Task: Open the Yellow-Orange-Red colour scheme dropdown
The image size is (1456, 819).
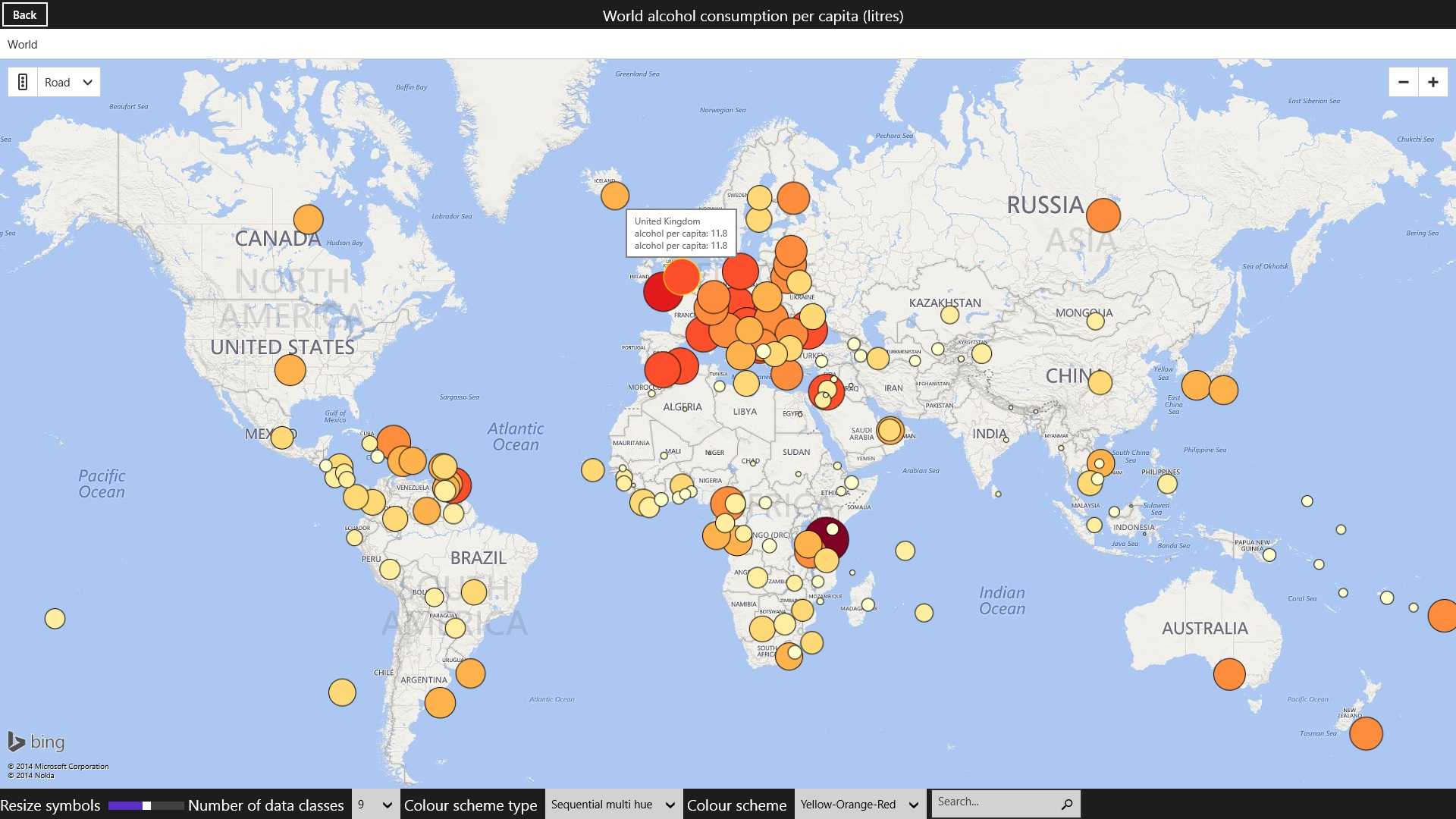Action: pos(859,805)
